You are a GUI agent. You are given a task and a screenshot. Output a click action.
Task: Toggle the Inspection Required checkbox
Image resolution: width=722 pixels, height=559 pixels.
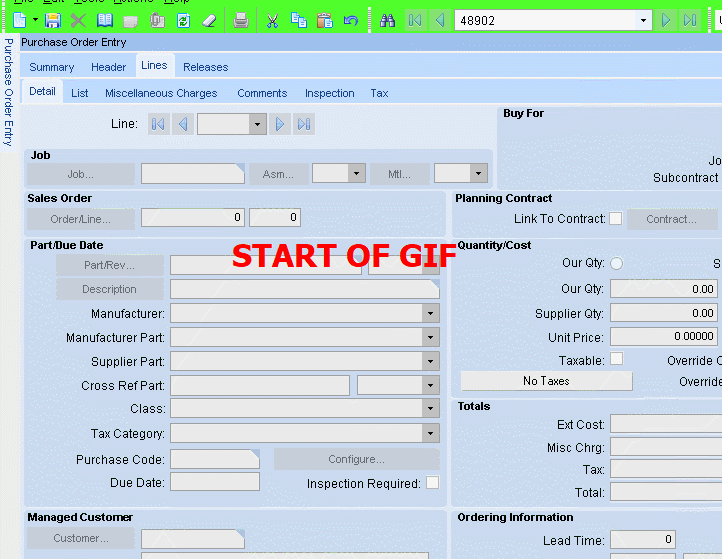coord(432,482)
